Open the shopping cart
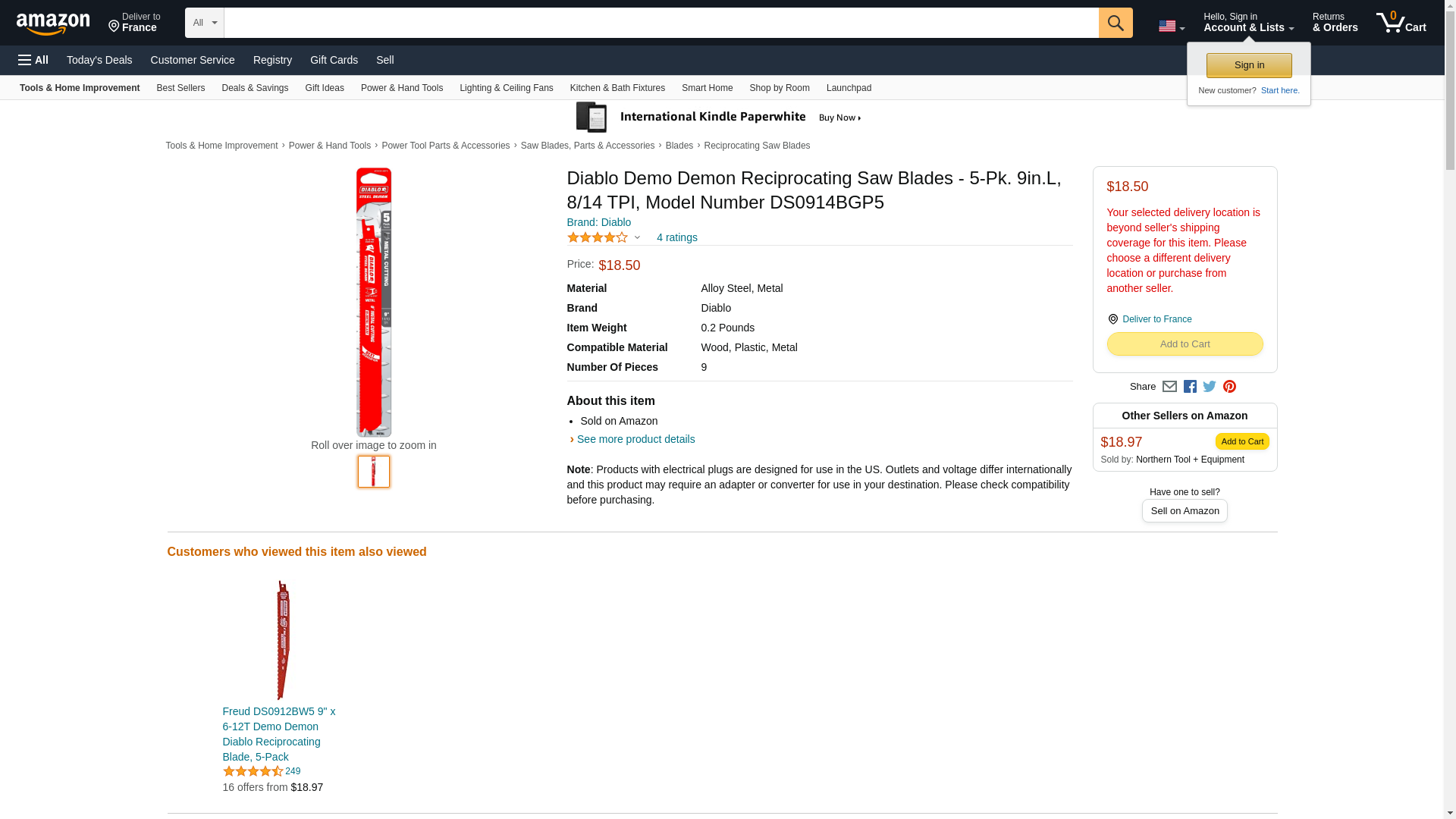 pos(1401,23)
